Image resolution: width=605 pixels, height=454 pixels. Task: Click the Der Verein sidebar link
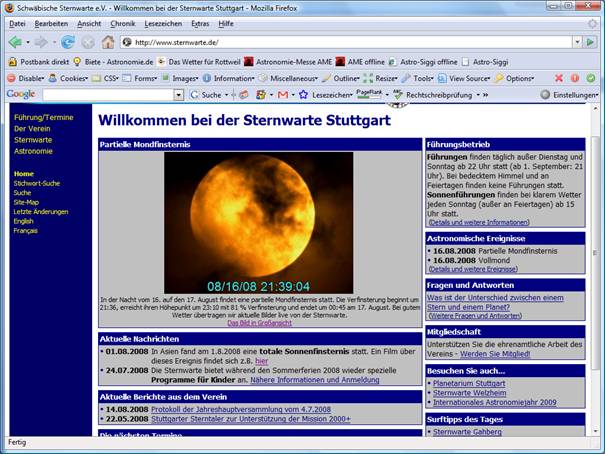32,128
